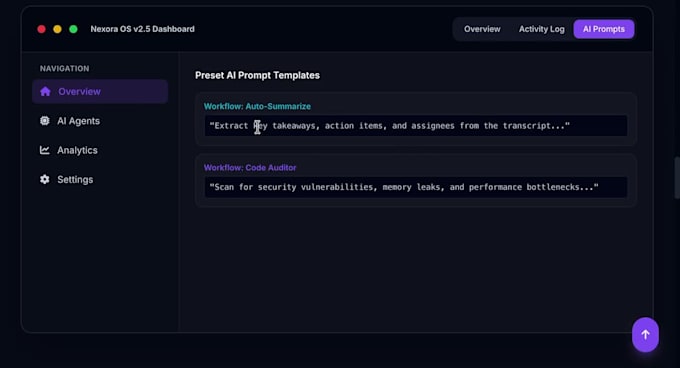This screenshot has height=368, width=680.
Task: Click the home icon beside Overview
Action: 46,91
